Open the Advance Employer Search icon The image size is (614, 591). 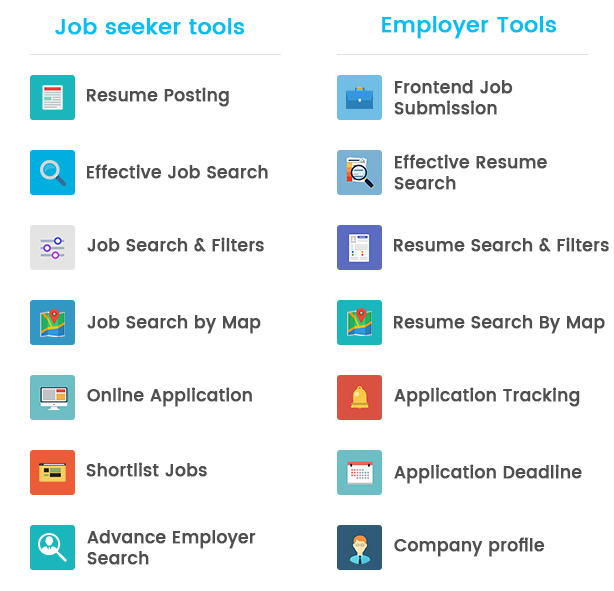[x=52, y=547]
